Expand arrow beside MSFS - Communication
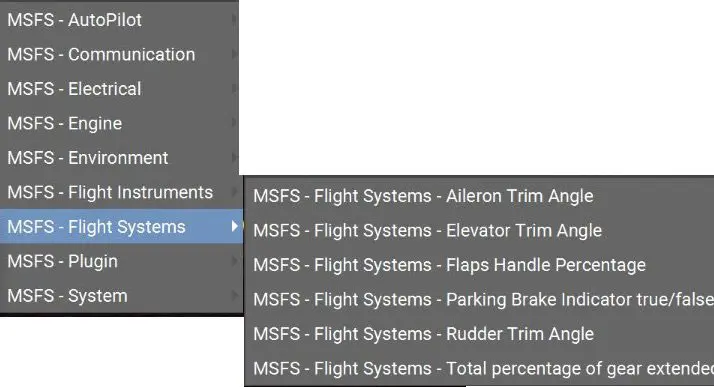The width and height of the screenshot is (714, 387). 234,54
